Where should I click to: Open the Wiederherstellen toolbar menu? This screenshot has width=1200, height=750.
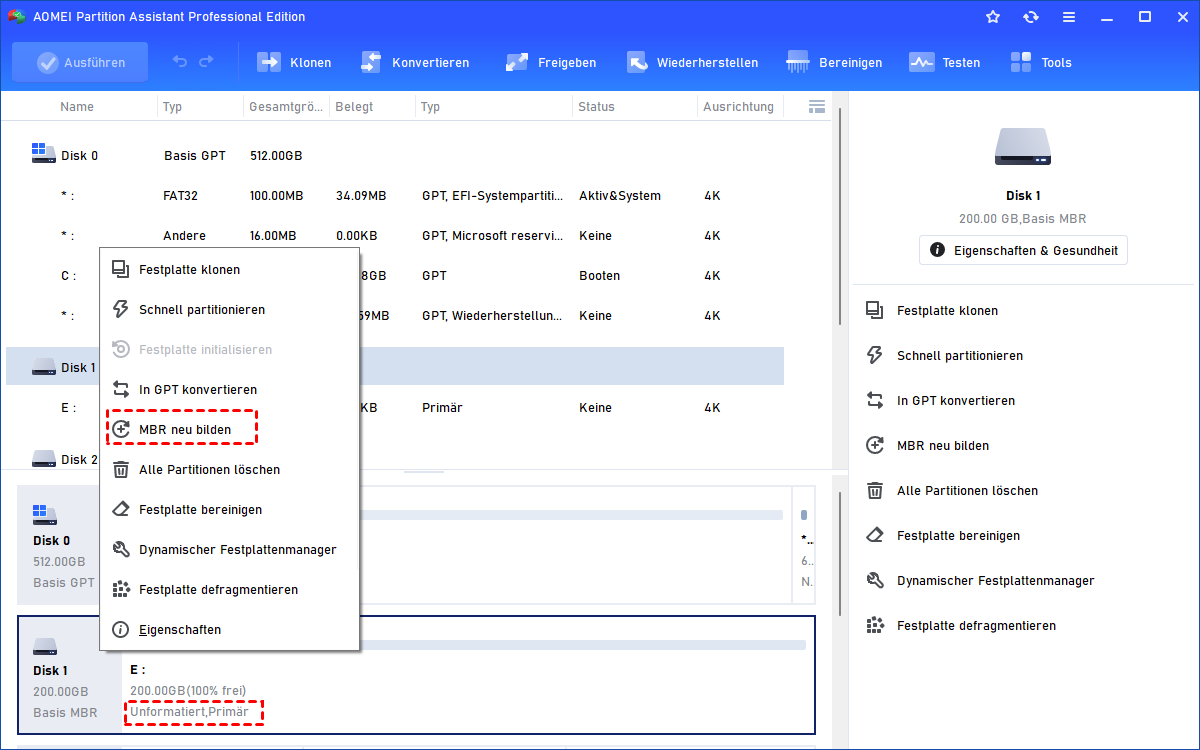[x=692, y=62]
